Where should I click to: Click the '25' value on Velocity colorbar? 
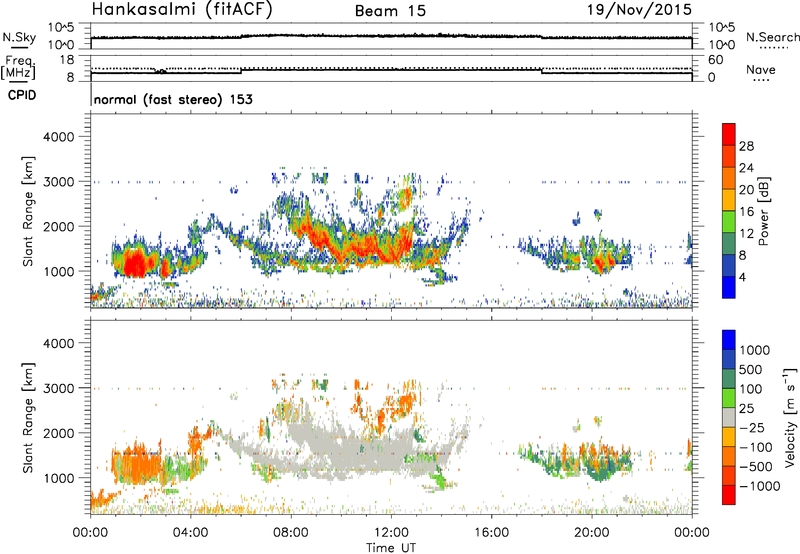746,408
